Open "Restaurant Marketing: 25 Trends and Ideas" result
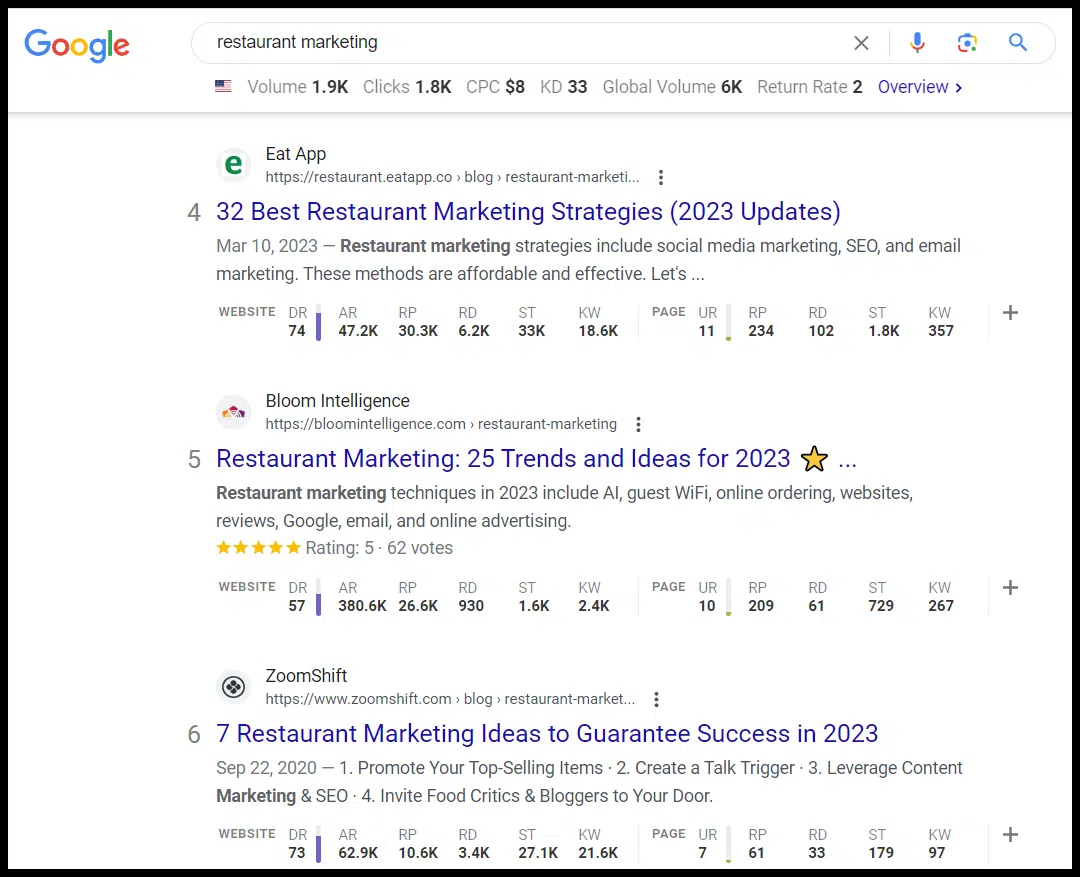Screen dimensions: 1080x877 point(503,459)
